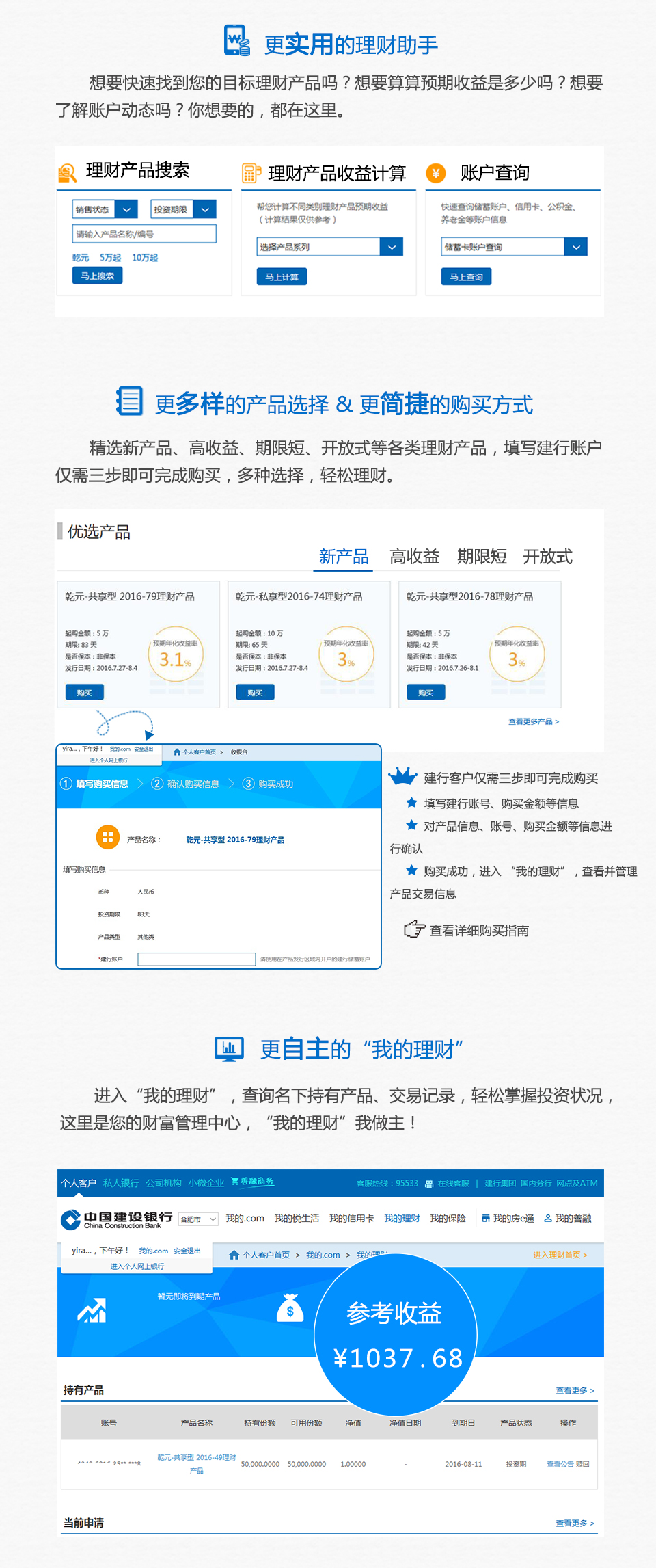Open the 查看更多产品 link

point(533,721)
